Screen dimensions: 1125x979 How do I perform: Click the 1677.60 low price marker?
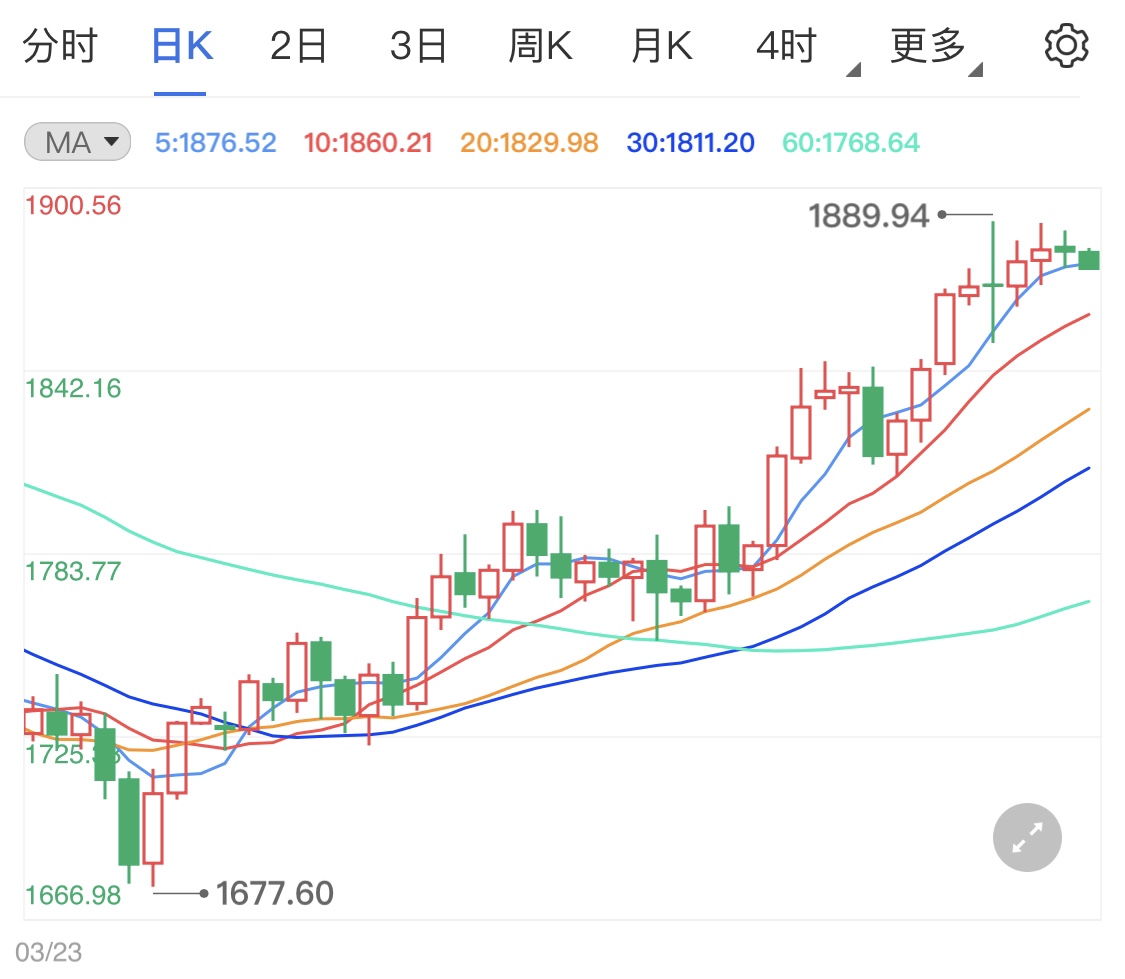274,893
